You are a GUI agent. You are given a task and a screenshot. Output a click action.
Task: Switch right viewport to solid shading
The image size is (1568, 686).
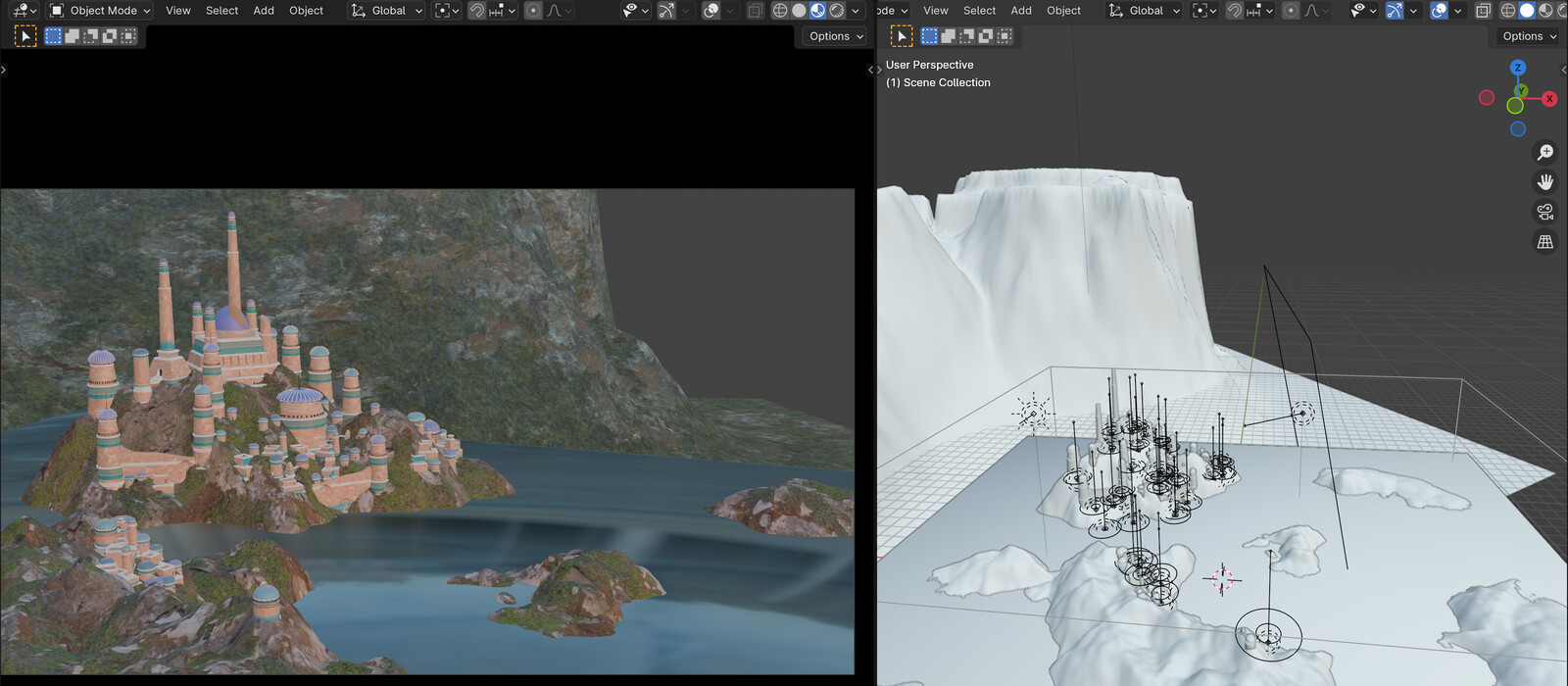click(x=1527, y=11)
